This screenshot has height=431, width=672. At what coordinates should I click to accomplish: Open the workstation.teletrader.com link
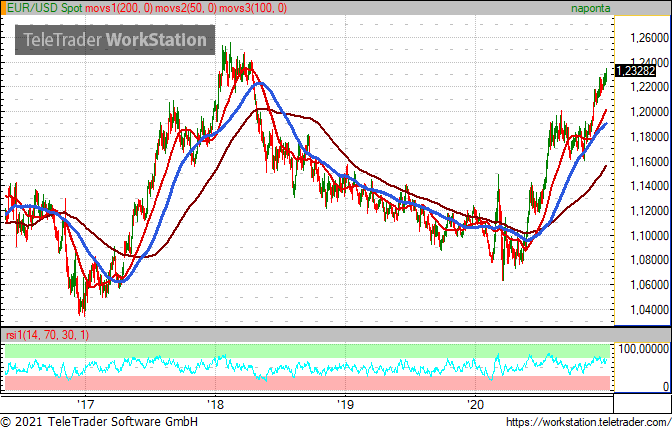tap(588, 422)
